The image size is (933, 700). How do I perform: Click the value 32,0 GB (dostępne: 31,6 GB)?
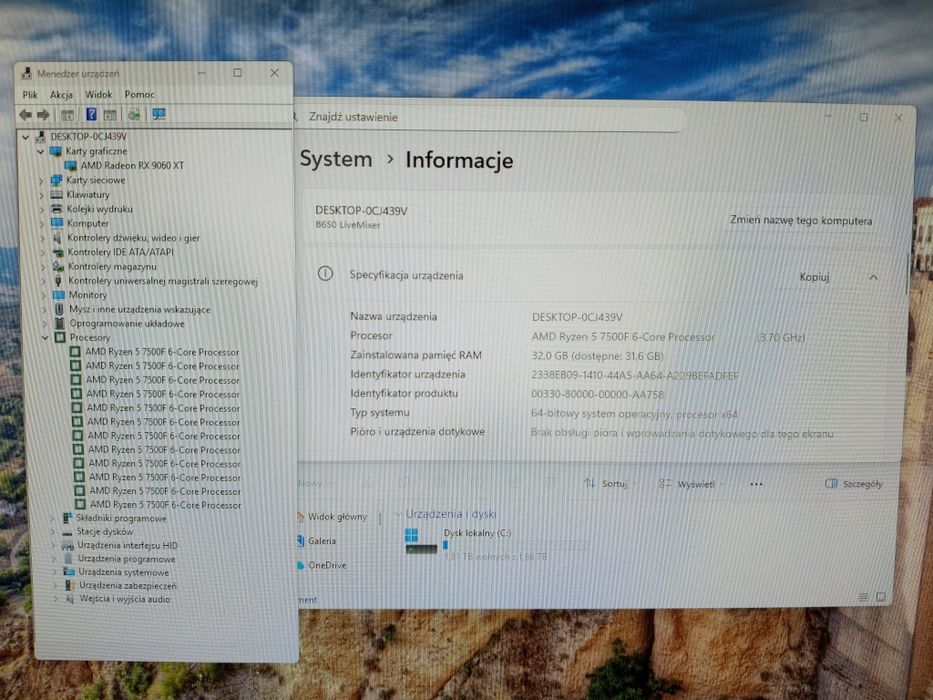click(597, 356)
